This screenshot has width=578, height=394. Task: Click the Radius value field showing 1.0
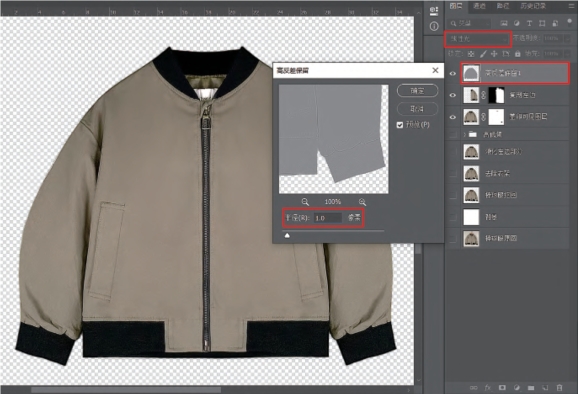coord(328,218)
